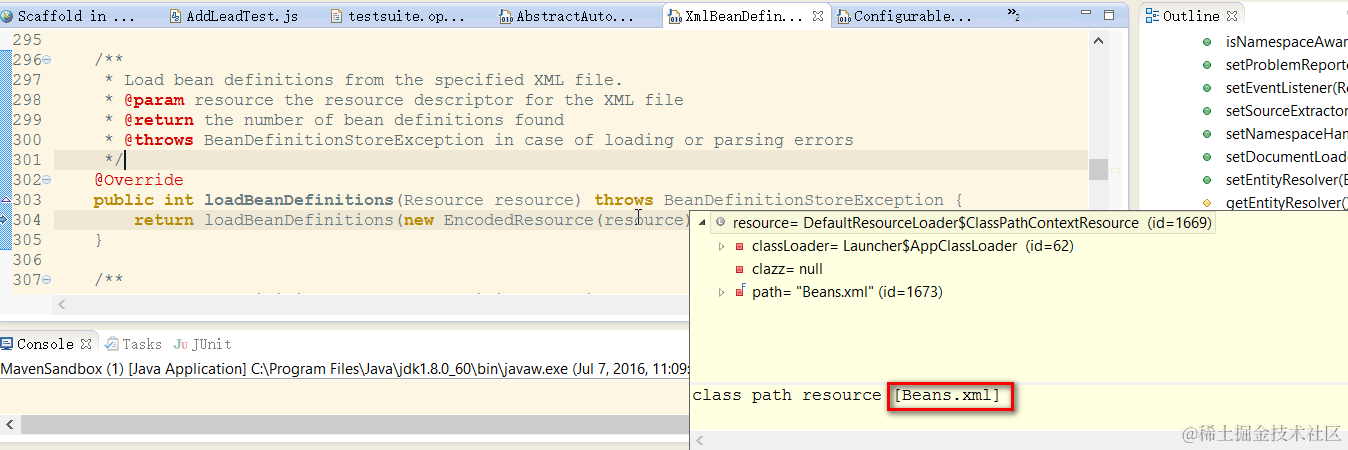Expand the classLoader field in debug popup
Screen dimensions: 1348x450
722,246
